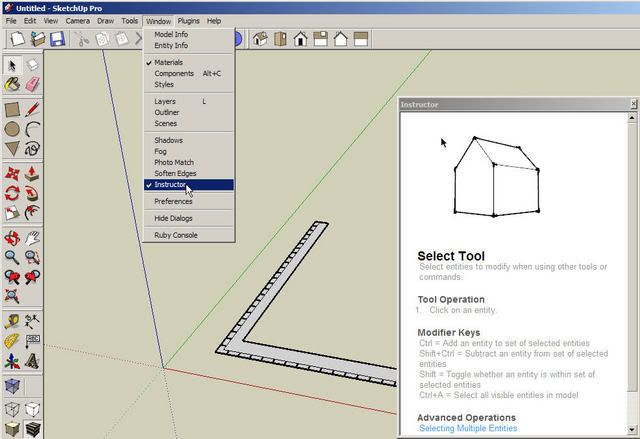
Task: Open the Selecting Multiple Entities link
Action: 467,429
